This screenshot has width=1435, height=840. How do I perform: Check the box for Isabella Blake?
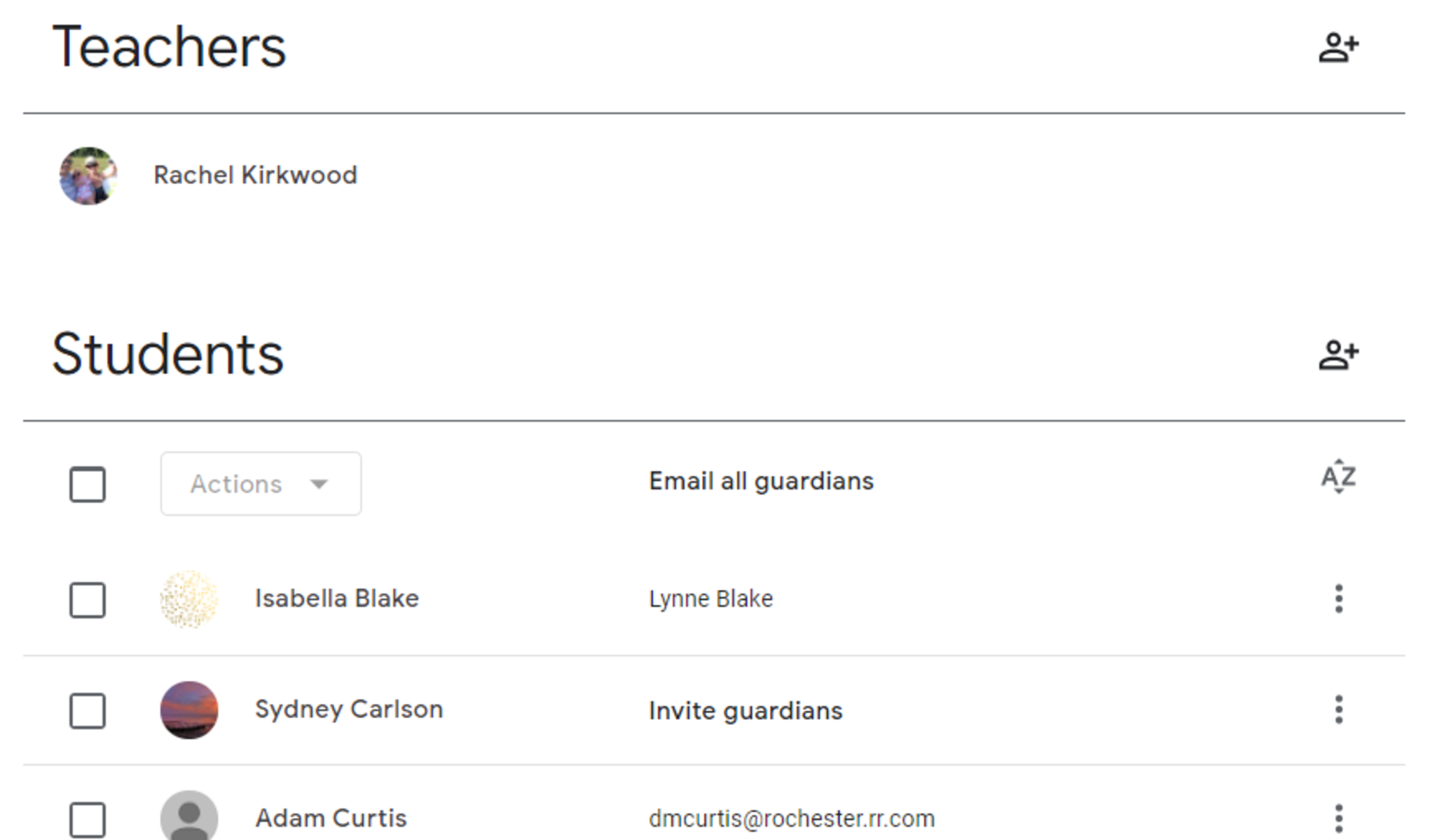click(x=88, y=600)
